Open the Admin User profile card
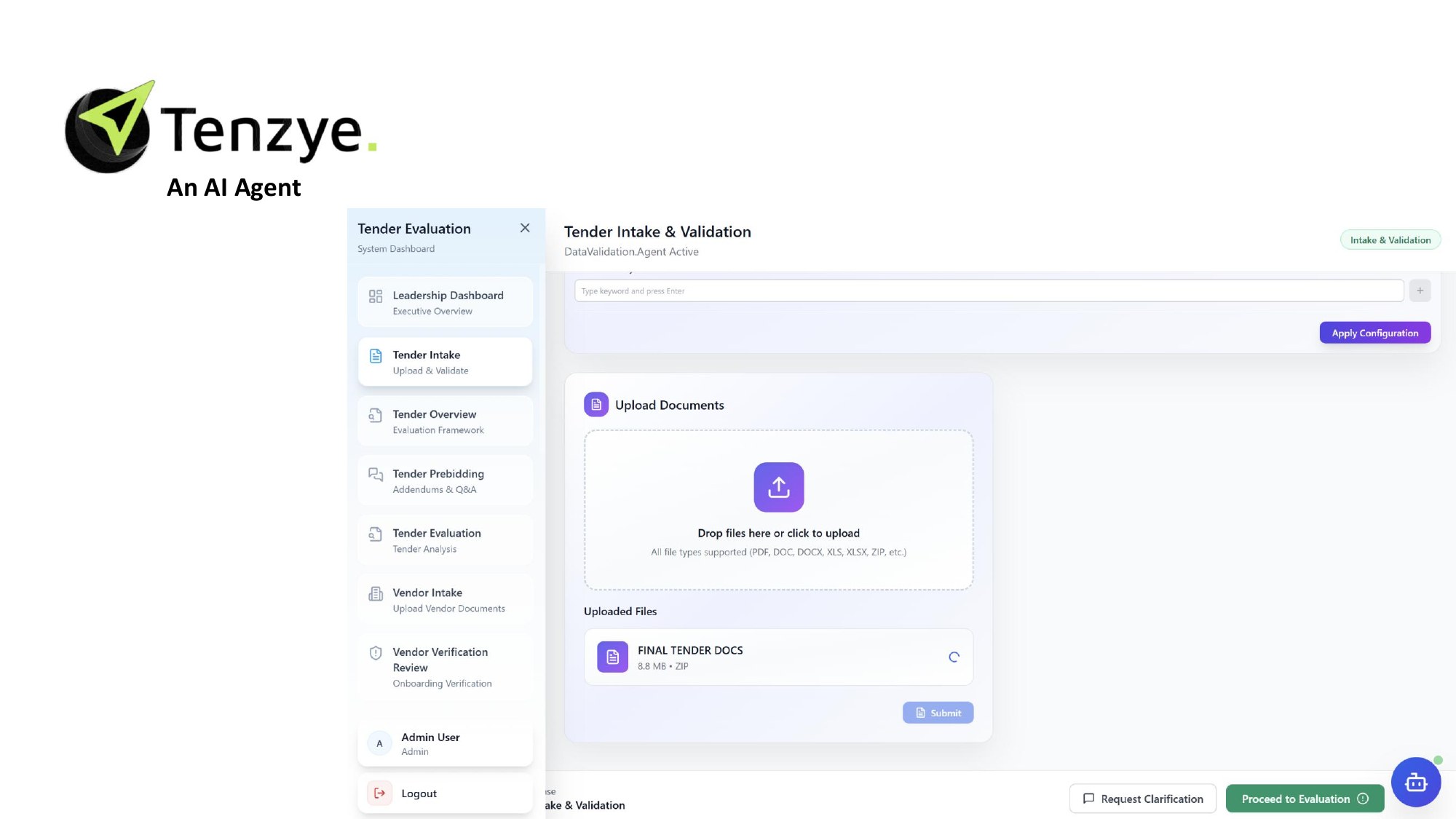 click(x=445, y=743)
